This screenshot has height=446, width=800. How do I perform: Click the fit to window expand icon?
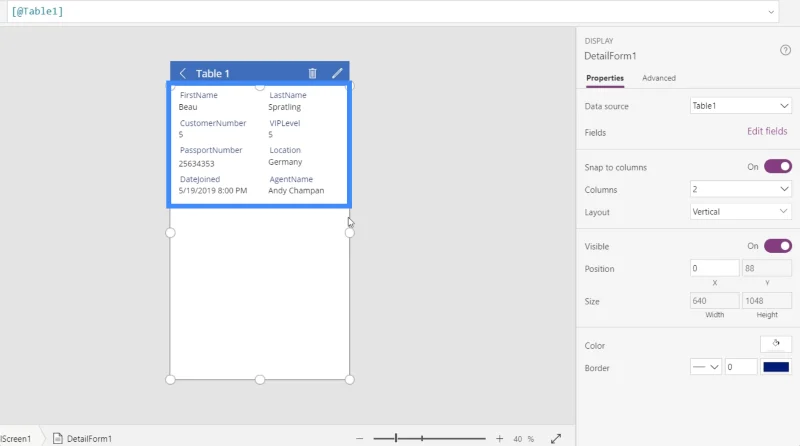tap(556, 439)
